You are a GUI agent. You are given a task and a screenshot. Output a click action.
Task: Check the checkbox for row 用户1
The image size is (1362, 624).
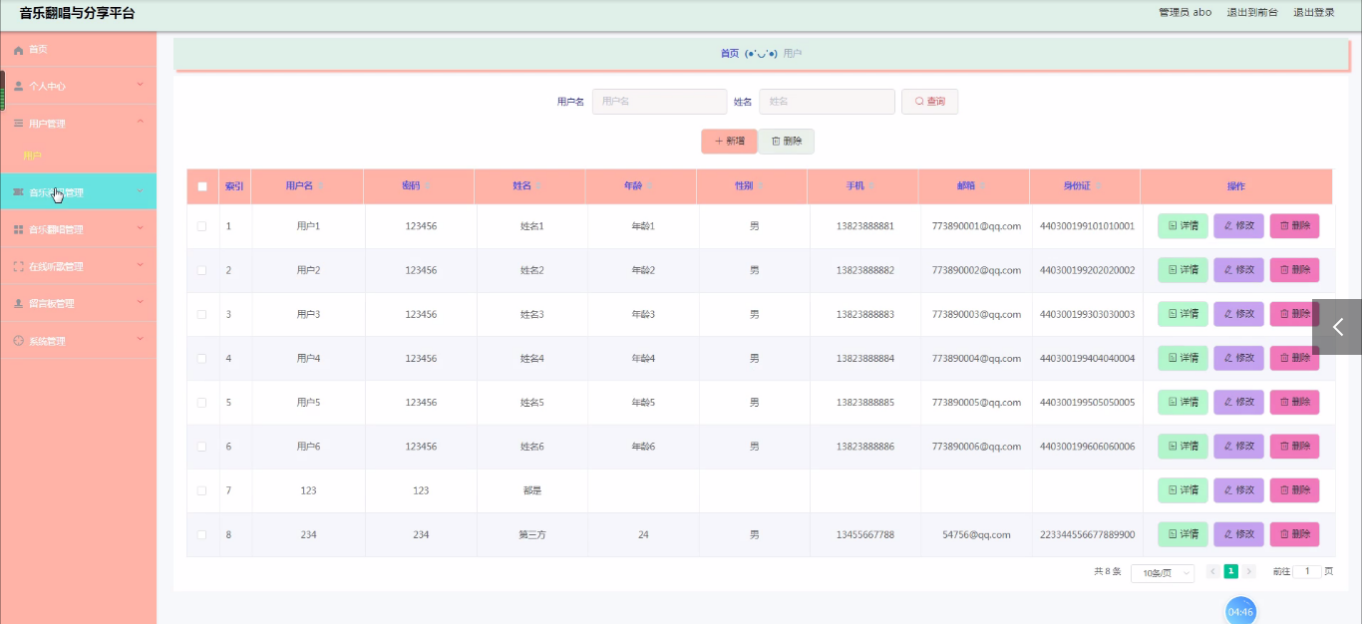pos(202,226)
